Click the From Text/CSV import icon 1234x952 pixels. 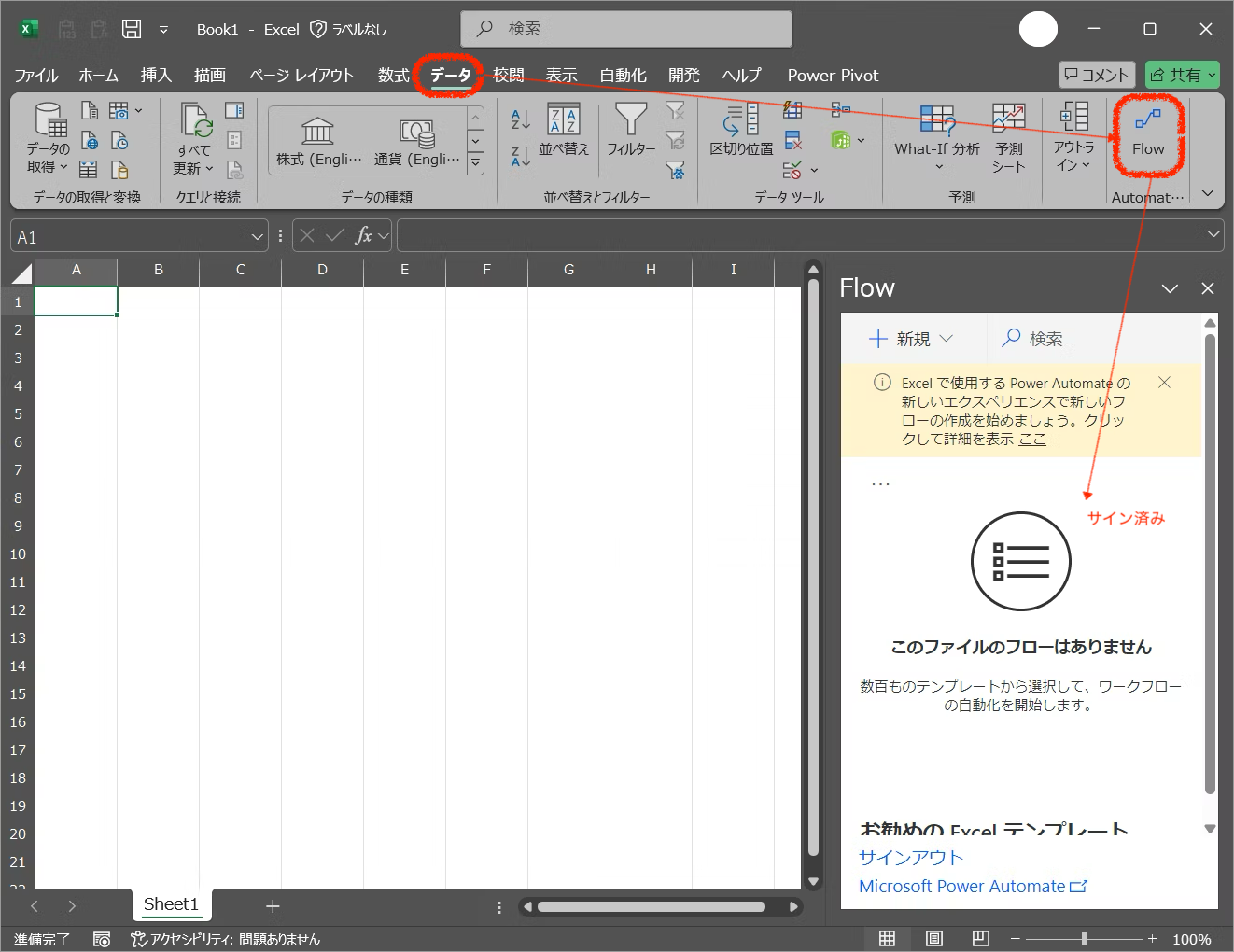click(x=90, y=111)
